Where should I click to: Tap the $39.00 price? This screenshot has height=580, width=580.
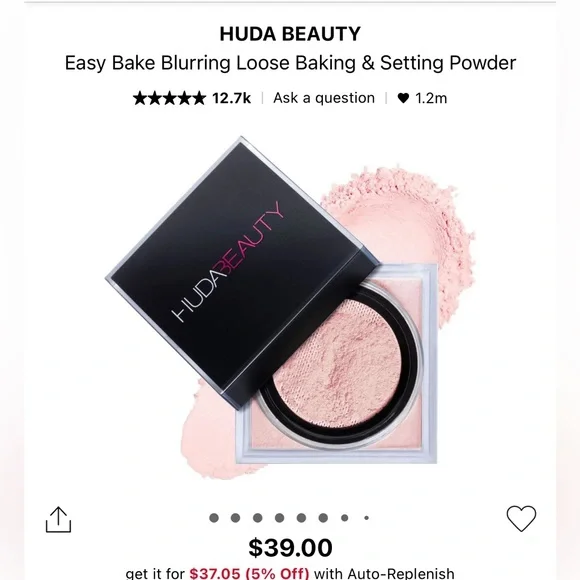(290, 547)
